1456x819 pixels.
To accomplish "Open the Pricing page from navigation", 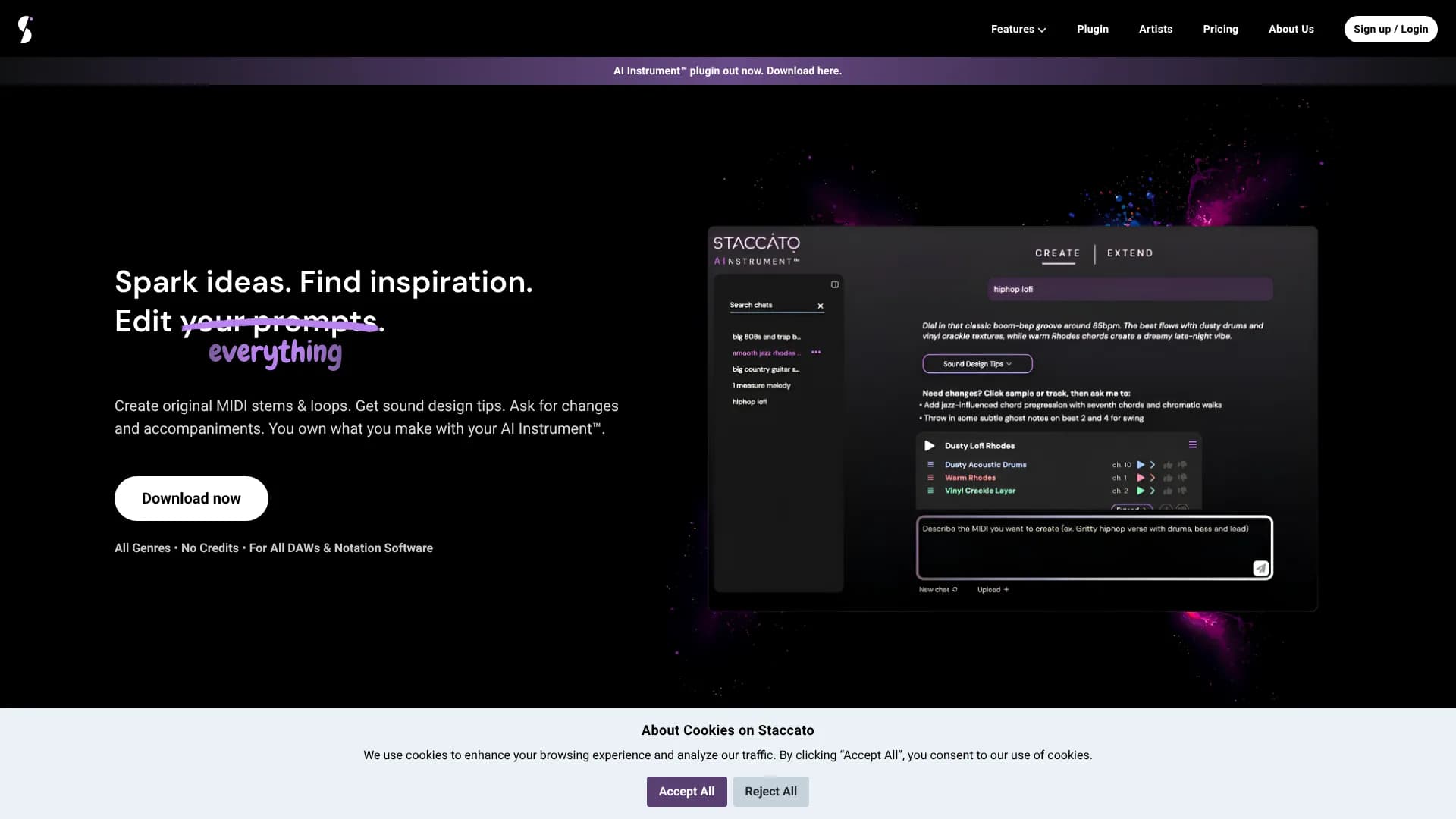I will (x=1220, y=29).
